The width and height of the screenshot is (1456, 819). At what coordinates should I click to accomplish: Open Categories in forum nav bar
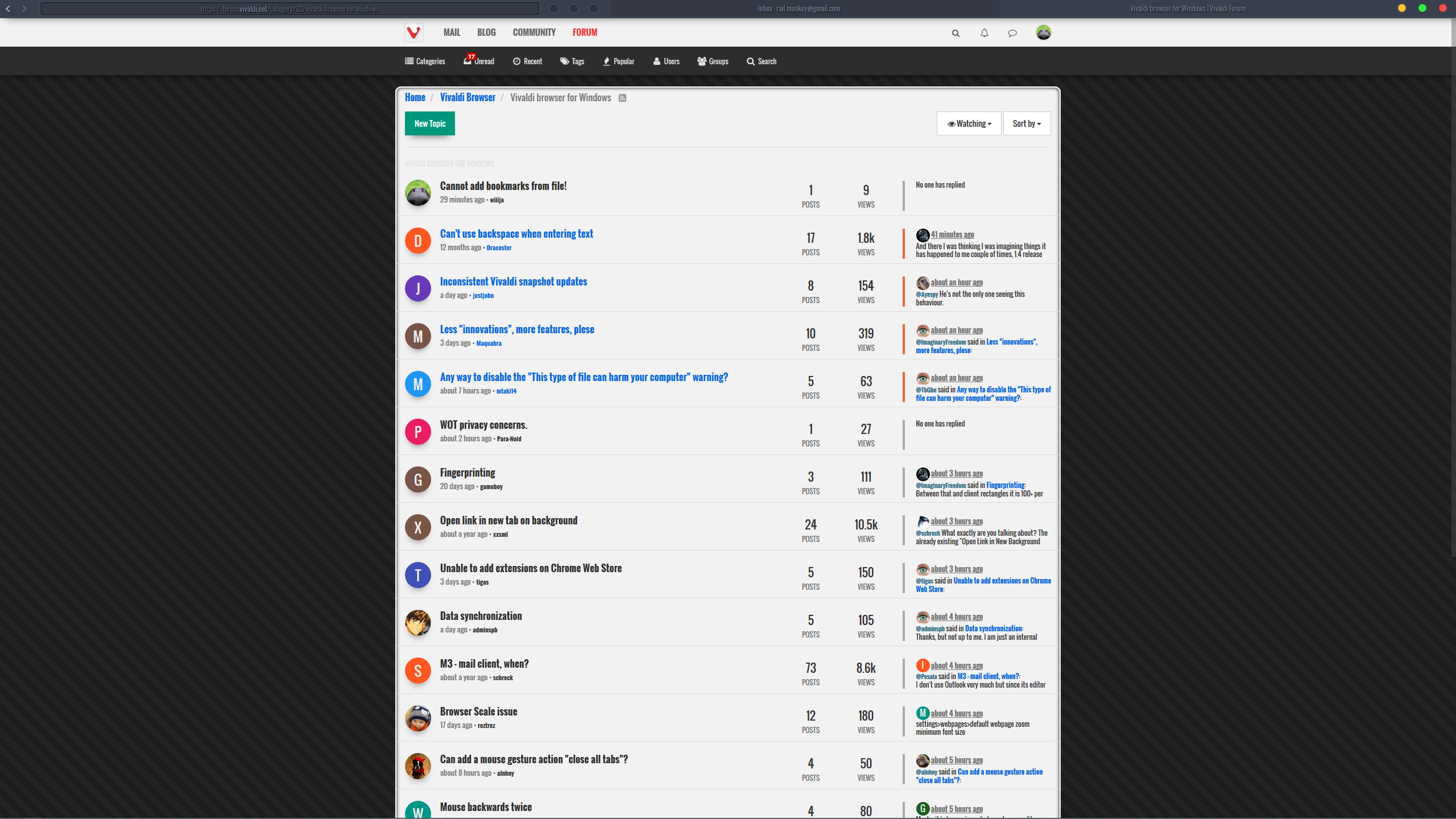click(425, 61)
